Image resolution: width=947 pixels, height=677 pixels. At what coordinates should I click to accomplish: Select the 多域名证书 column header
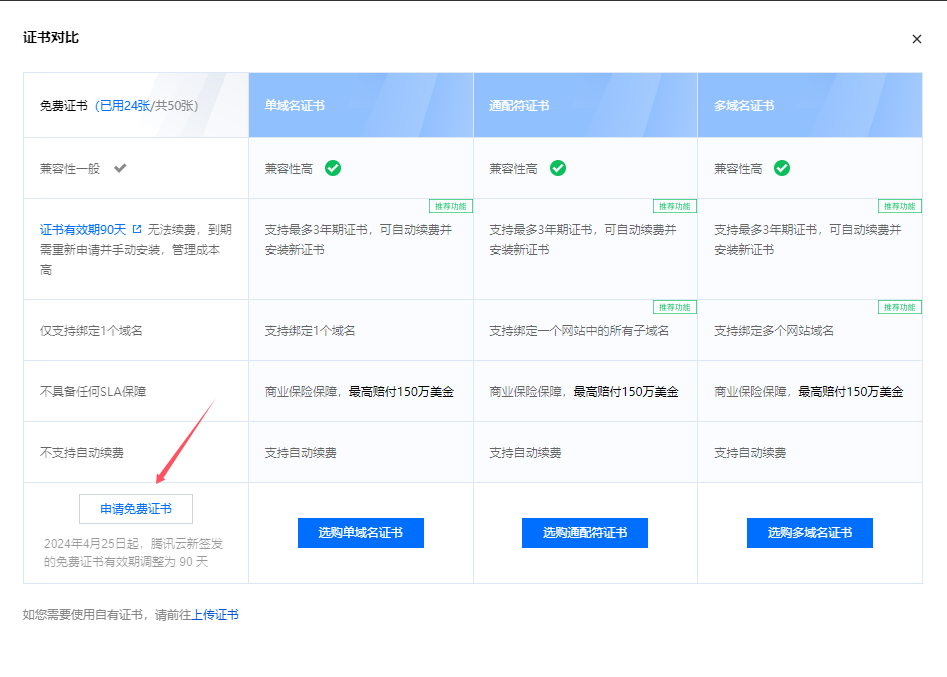click(744, 105)
